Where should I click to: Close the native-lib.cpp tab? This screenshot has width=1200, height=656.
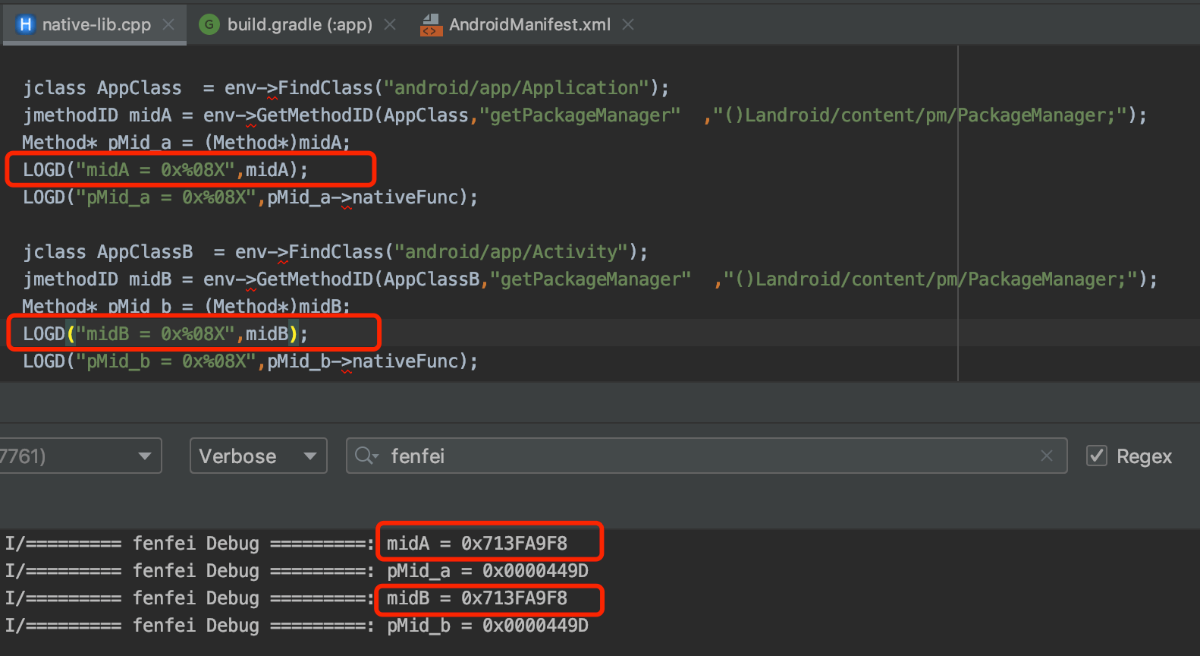170,25
